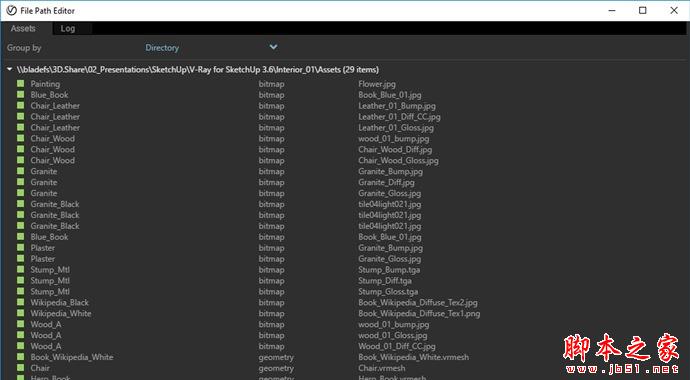Click green status square of Chair_Wood_Diff.jpg row

pyautogui.click(x=20, y=149)
